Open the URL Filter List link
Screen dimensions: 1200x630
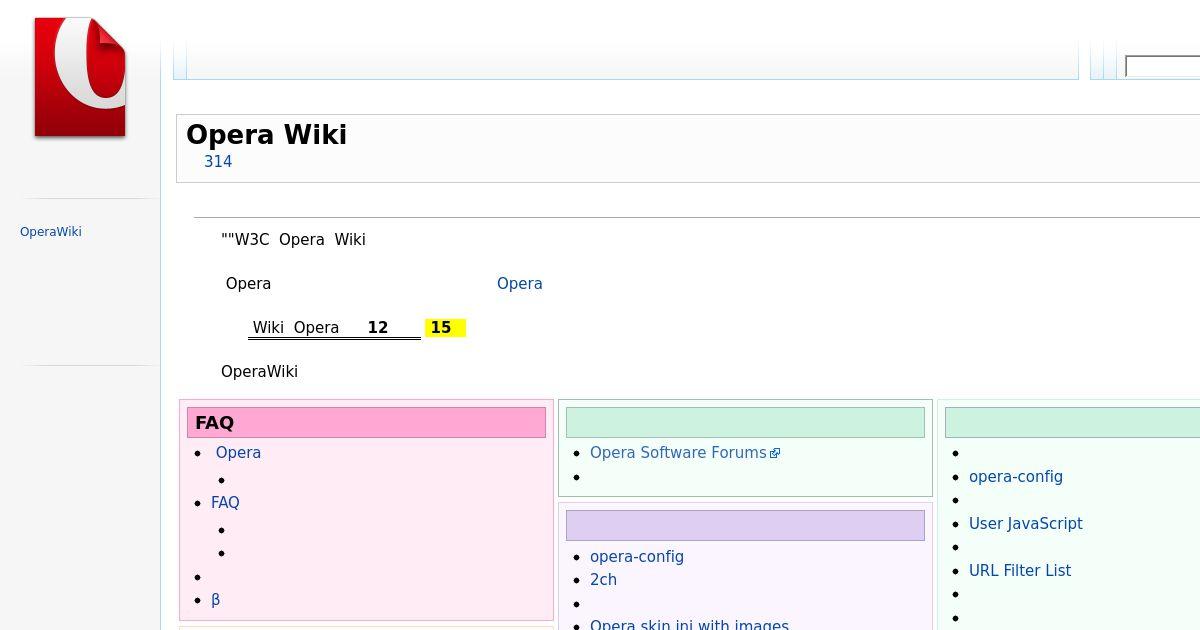tap(1020, 571)
